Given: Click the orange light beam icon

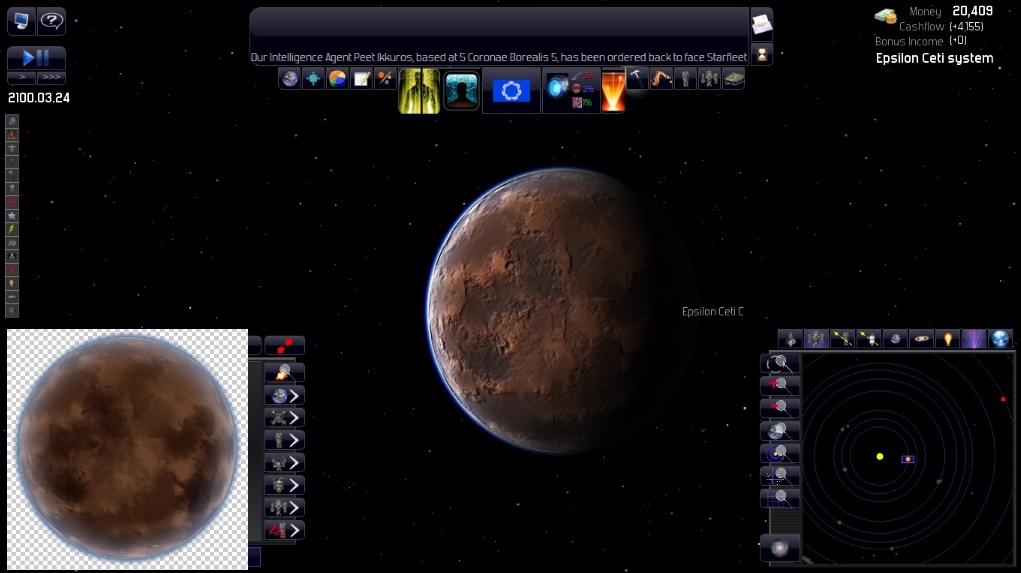Looking at the screenshot, I should tap(613, 91).
